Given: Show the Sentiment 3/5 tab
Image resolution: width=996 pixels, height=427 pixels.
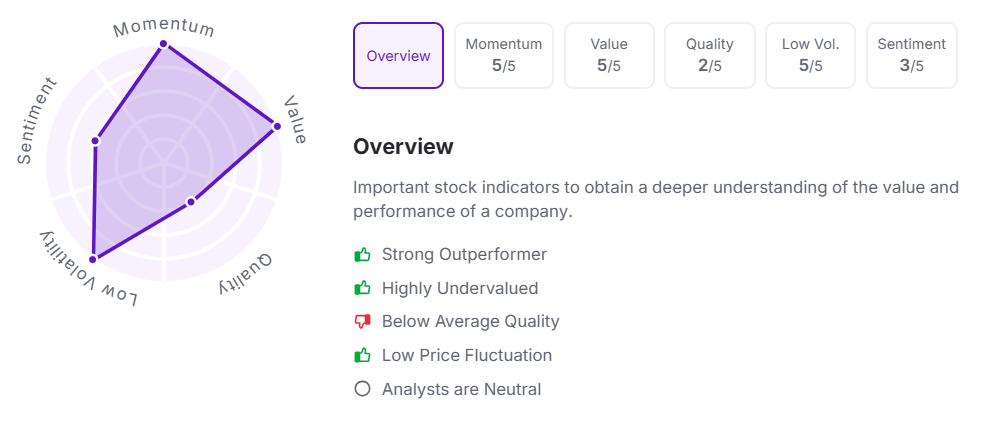Looking at the screenshot, I should tap(911, 56).
